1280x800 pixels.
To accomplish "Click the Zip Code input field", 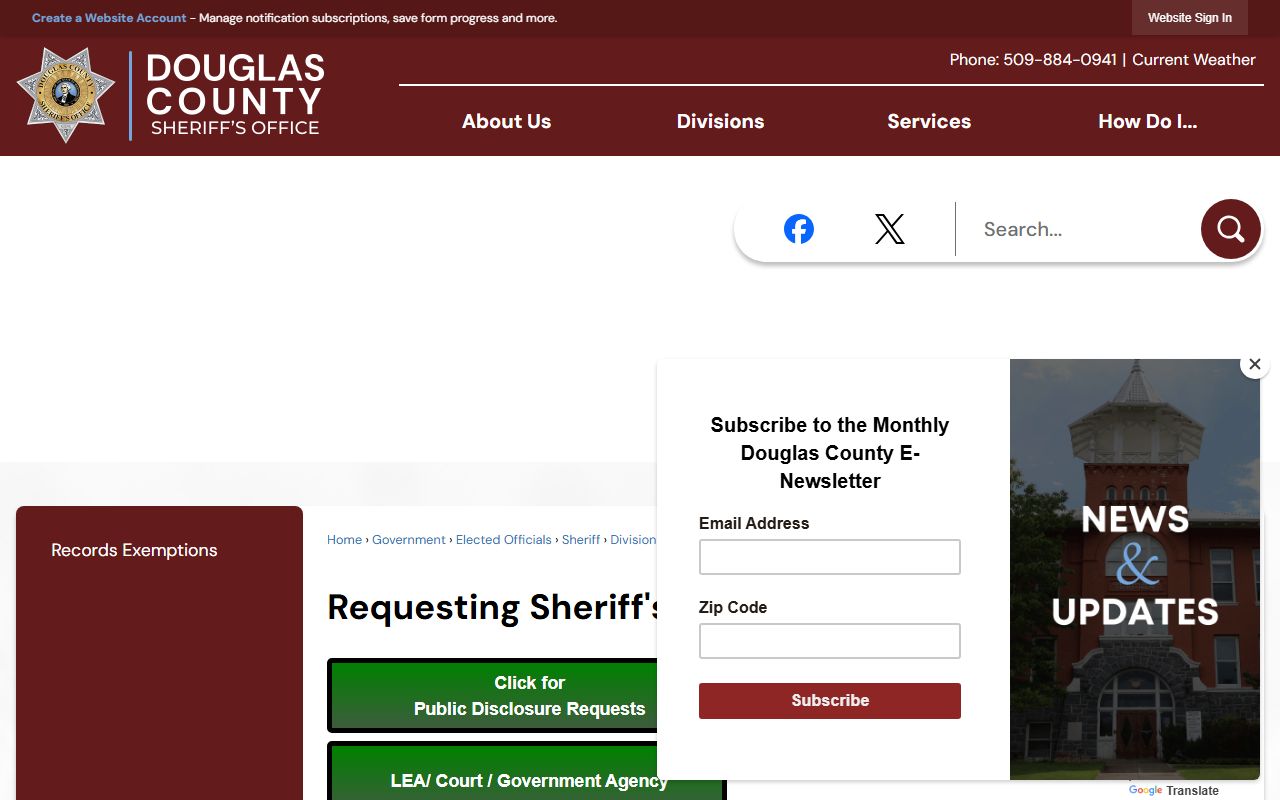I will click(x=830, y=641).
